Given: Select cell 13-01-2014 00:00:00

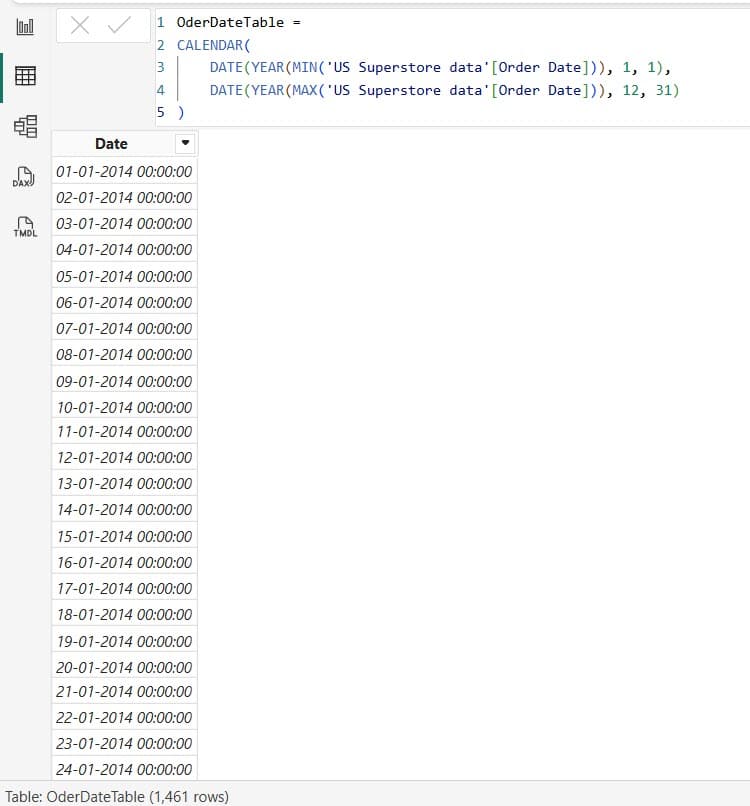Looking at the screenshot, I should tap(124, 484).
